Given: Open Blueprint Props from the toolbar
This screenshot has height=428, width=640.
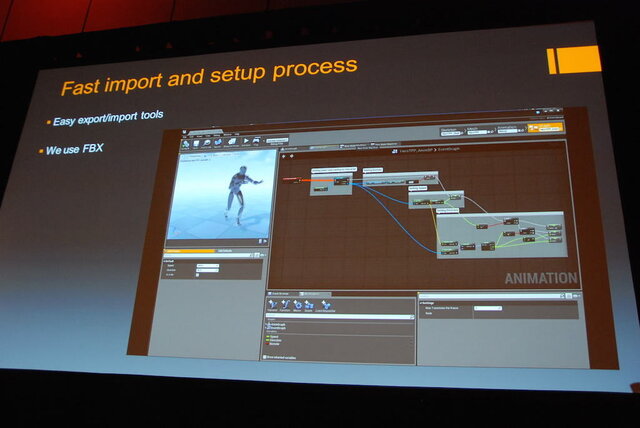Looking at the screenshot, I should [x=232, y=142].
